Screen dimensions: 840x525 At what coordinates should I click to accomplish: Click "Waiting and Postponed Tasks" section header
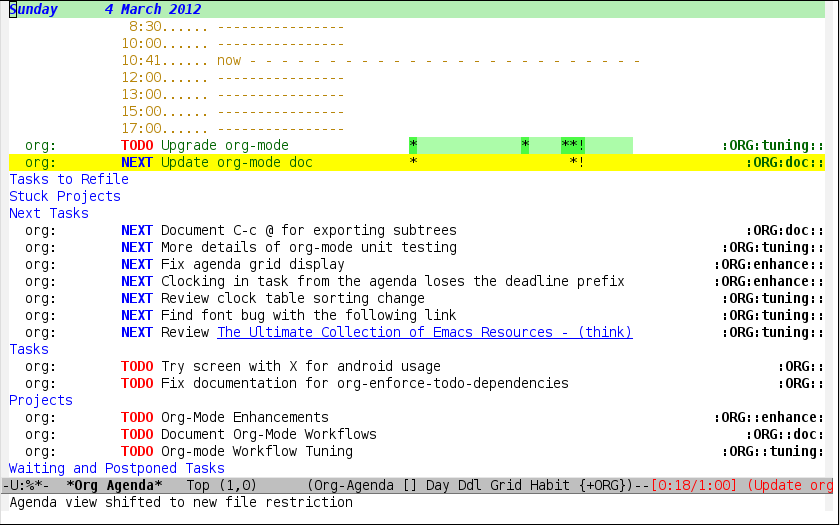click(117, 468)
